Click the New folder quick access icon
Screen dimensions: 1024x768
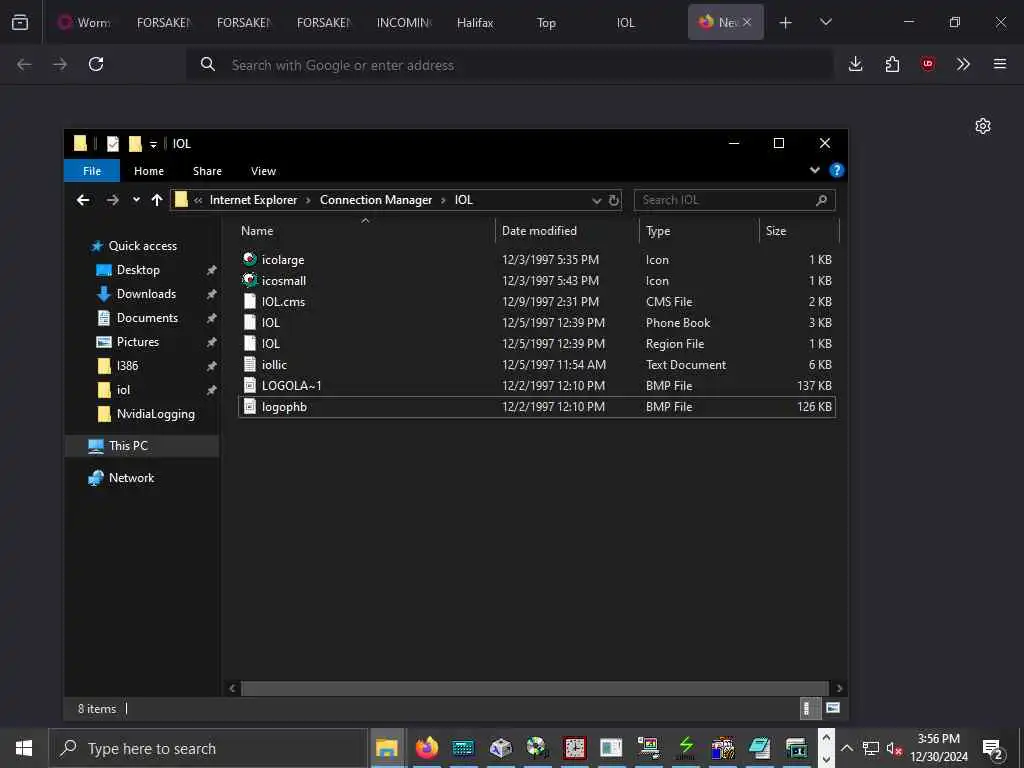click(x=135, y=144)
